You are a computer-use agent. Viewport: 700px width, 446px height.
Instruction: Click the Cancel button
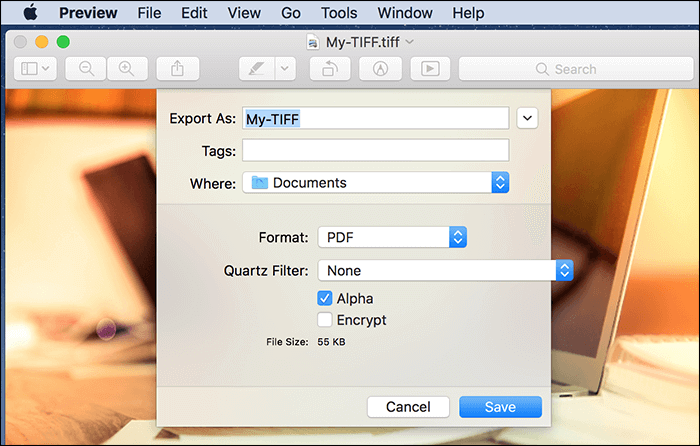(x=408, y=407)
